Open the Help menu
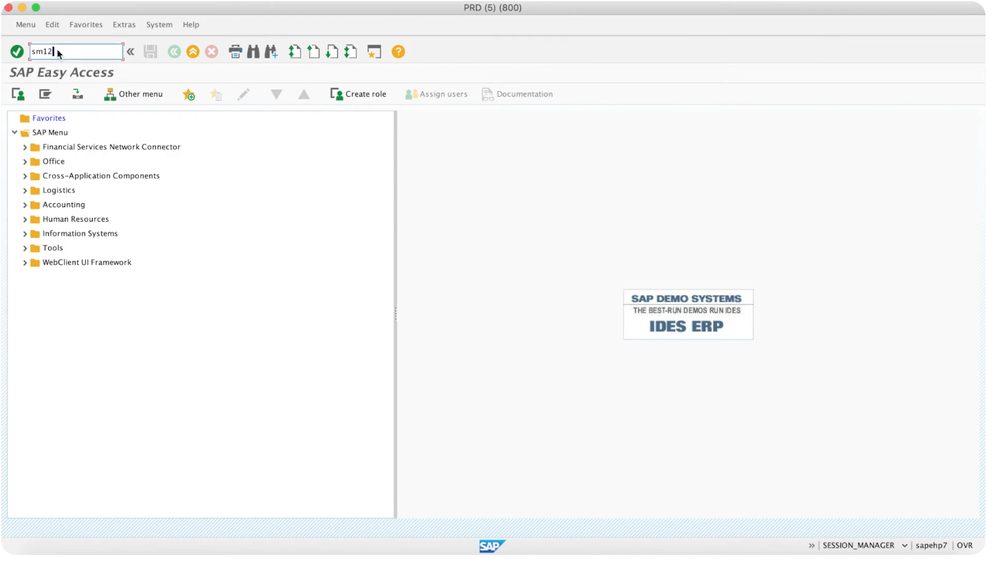Image resolution: width=1000 pixels, height=567 pixels. tap(191, 25)
